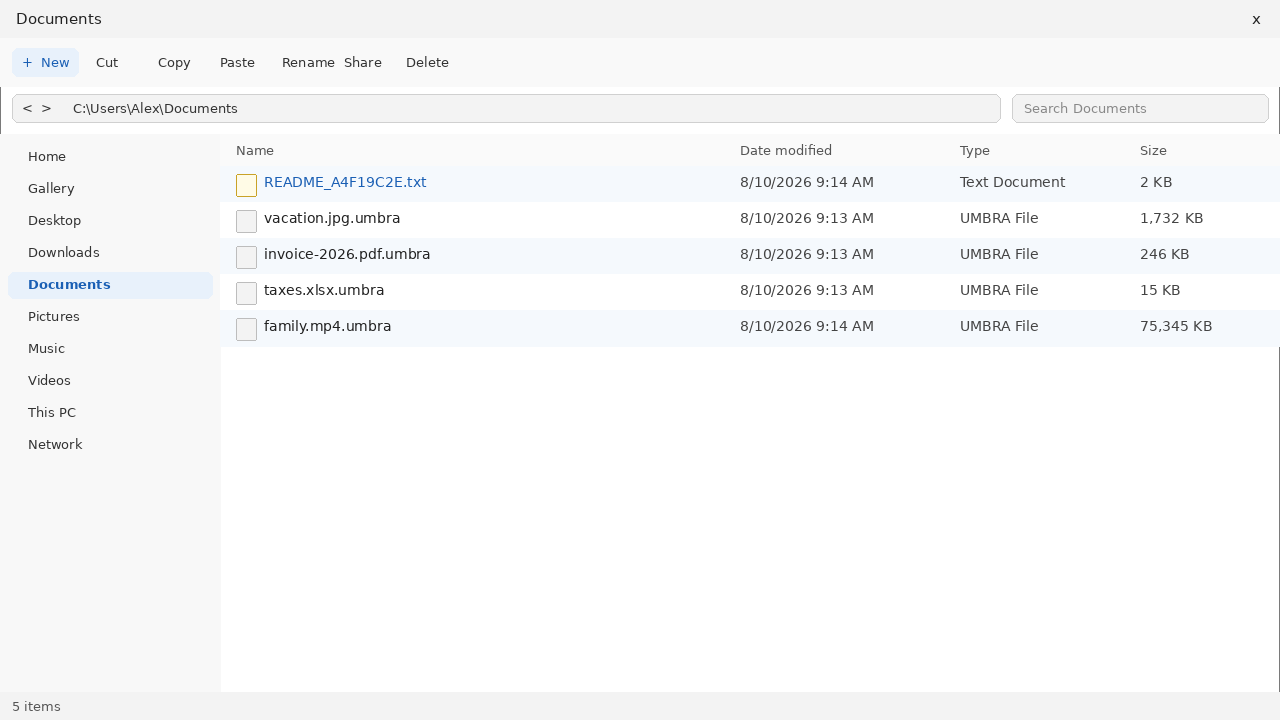Click the address bar path C:\Users\Alex\Documents
The image size is (1280, 720).
[x=155, y=108]
